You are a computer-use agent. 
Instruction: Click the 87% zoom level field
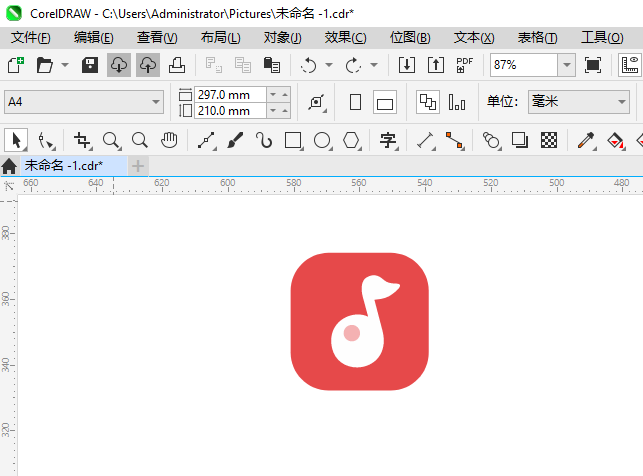524,65
